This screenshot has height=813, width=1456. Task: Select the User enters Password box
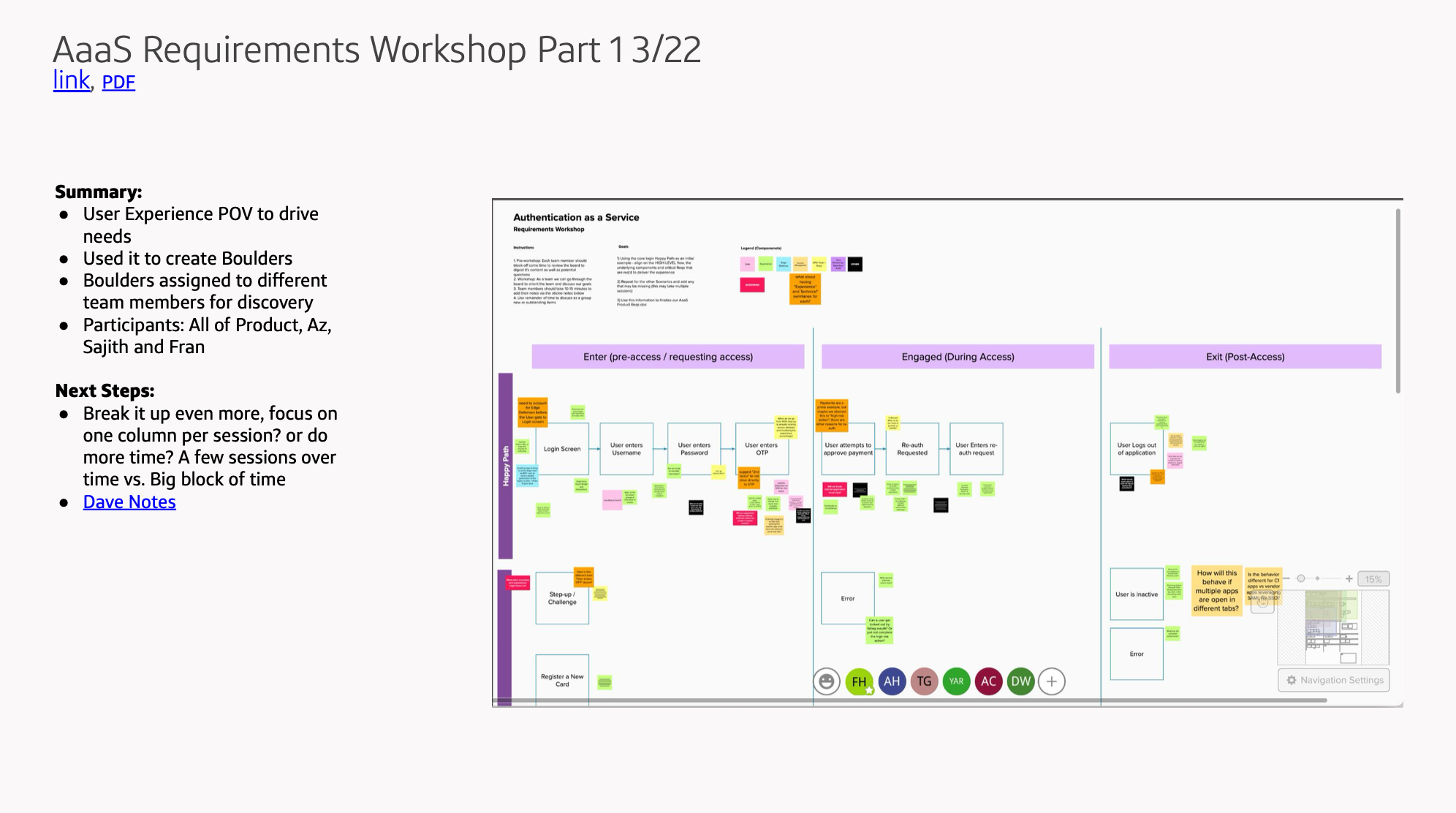click(x=694, y=449)
